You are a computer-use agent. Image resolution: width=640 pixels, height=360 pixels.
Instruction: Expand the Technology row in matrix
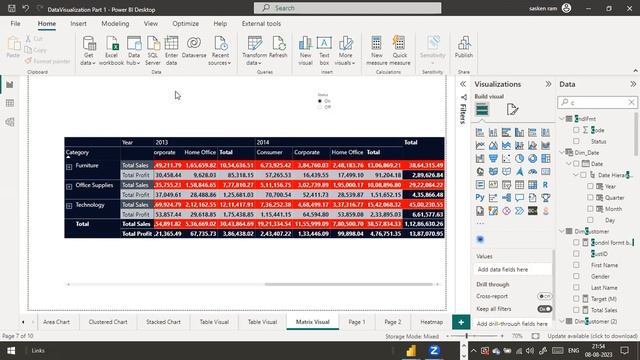click(69, 206)
